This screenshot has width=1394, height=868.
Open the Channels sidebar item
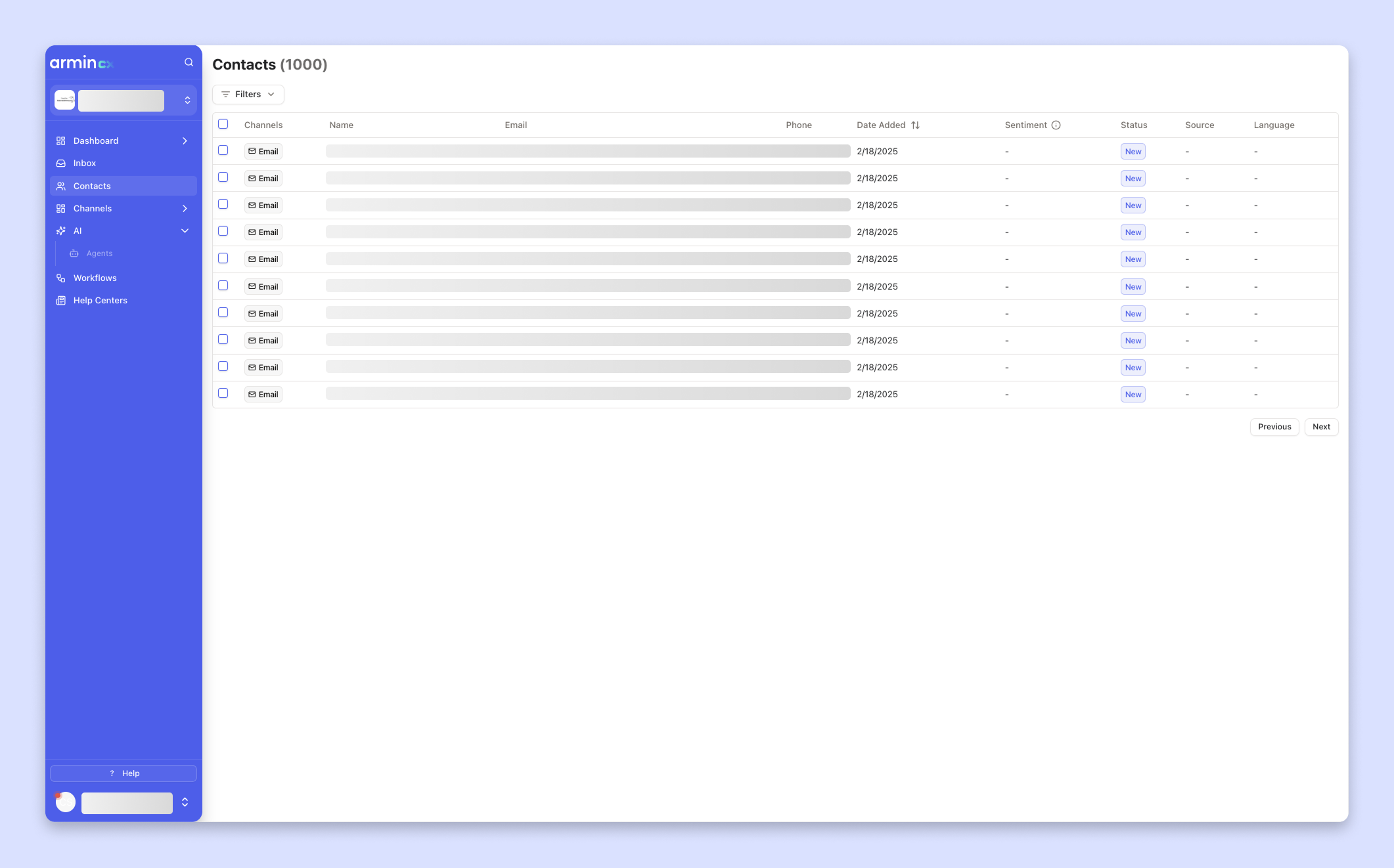pos(93,209)
